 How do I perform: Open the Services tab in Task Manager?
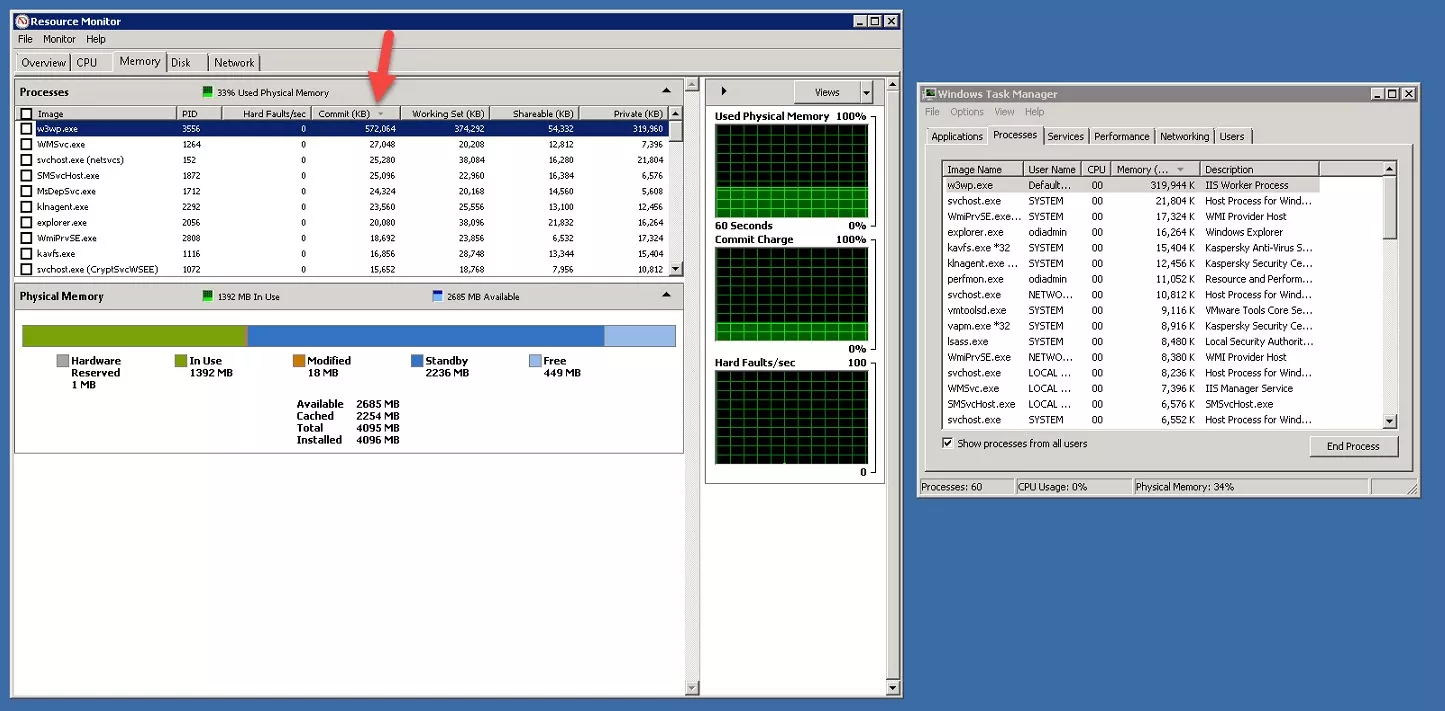click(1066, 136)
